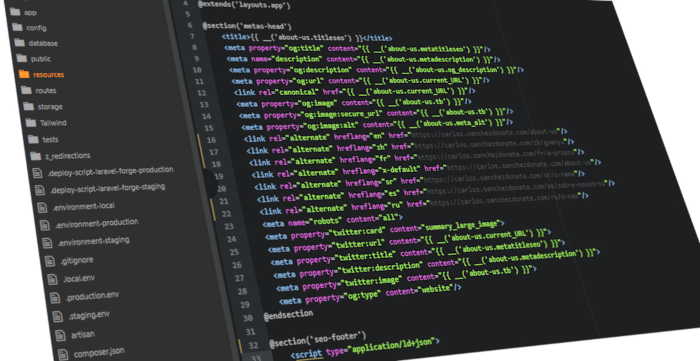Image resolution: width=700 pixels, height=361 pixels.
Task: Click line number 6 in gutter
Action: pos(190,25)
